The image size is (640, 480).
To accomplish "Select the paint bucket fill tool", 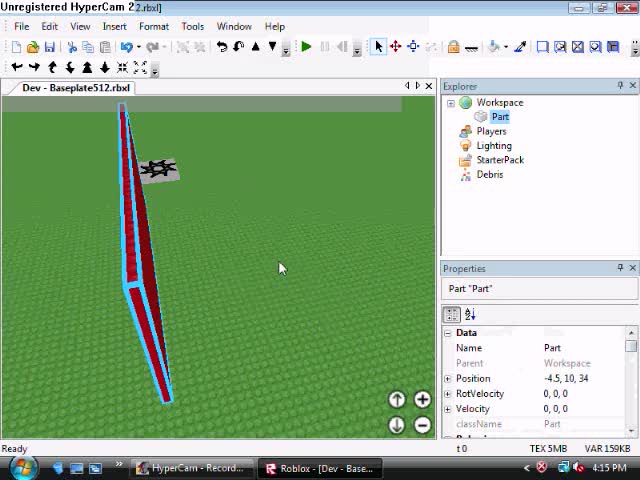I will click(x=494, y=47).
